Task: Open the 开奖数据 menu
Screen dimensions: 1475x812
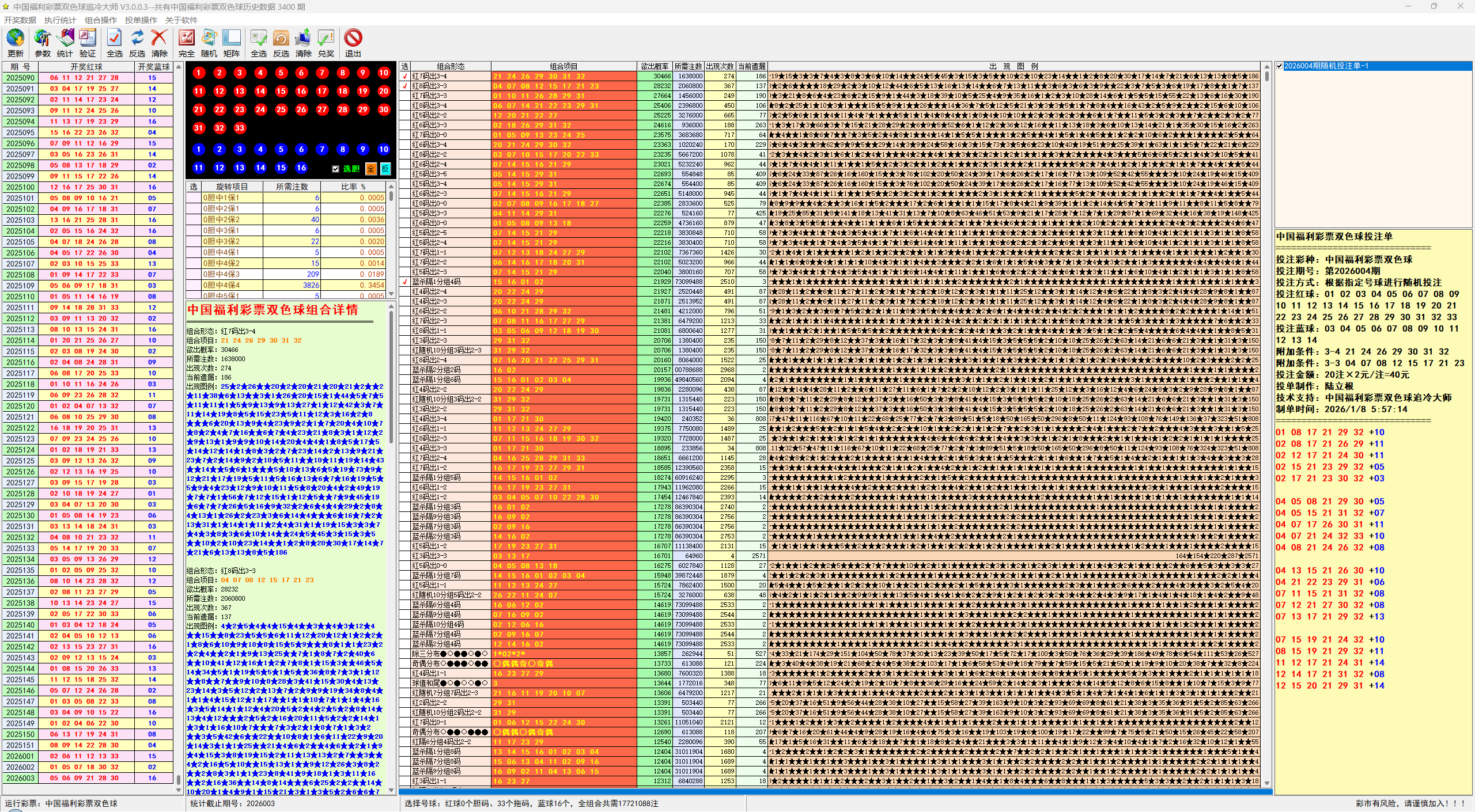Action: [20, 20]
